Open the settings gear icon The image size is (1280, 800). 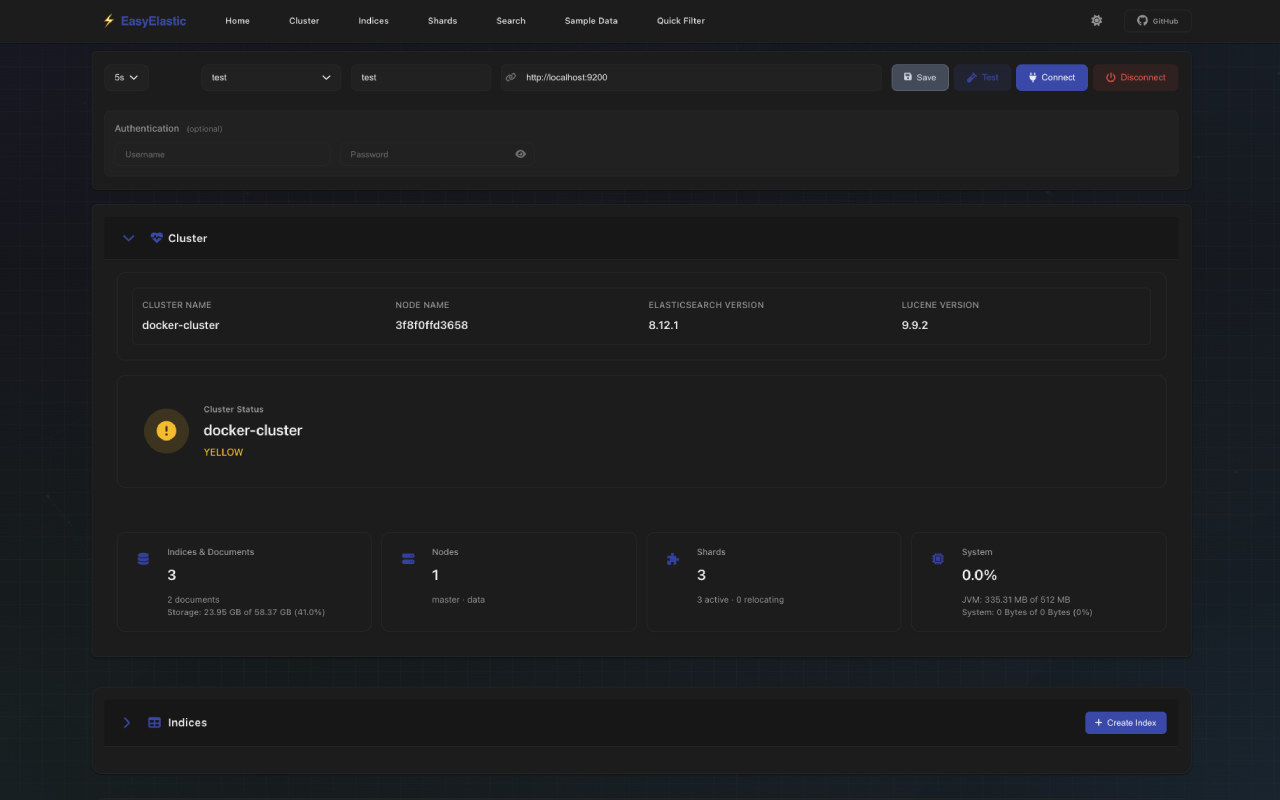tap(1096, 20)
